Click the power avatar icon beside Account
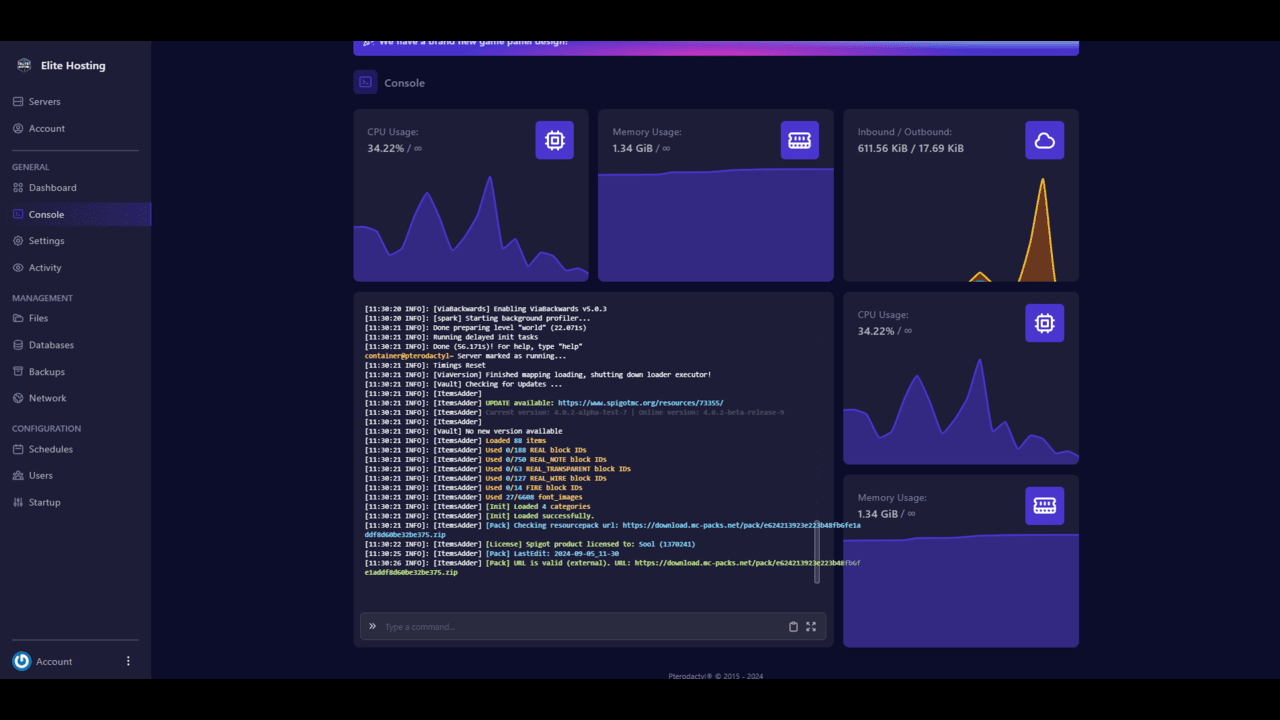This screenshot has height=720, width=1280. coord(22,662)
